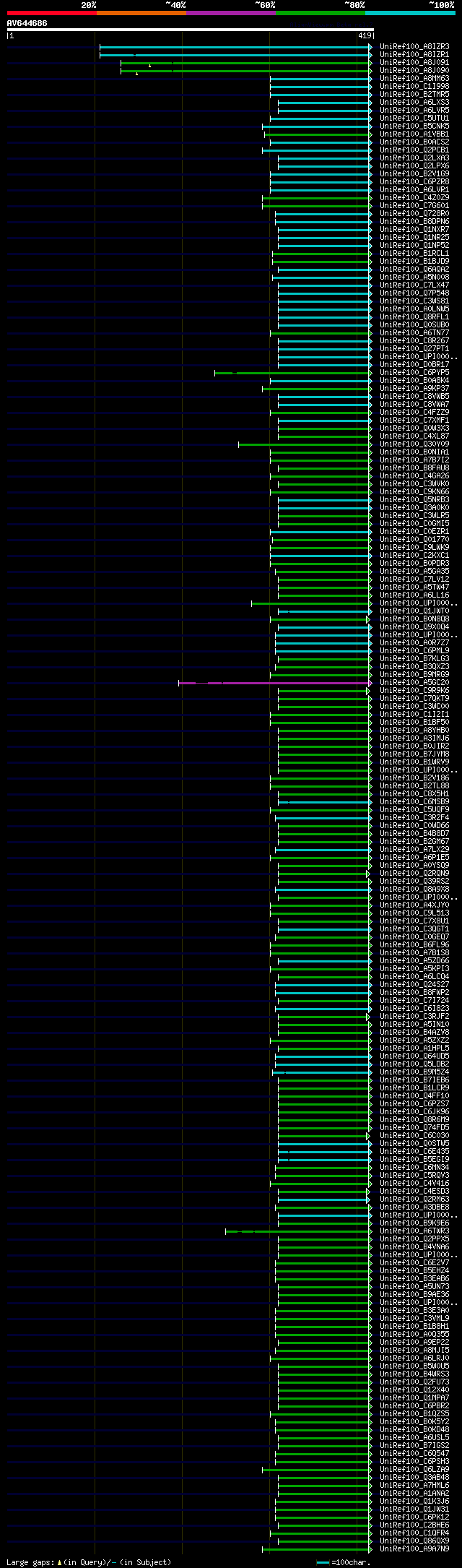Select the UniRef100_C1I998 label
The image size is (462, 1568).
[414, 86]
